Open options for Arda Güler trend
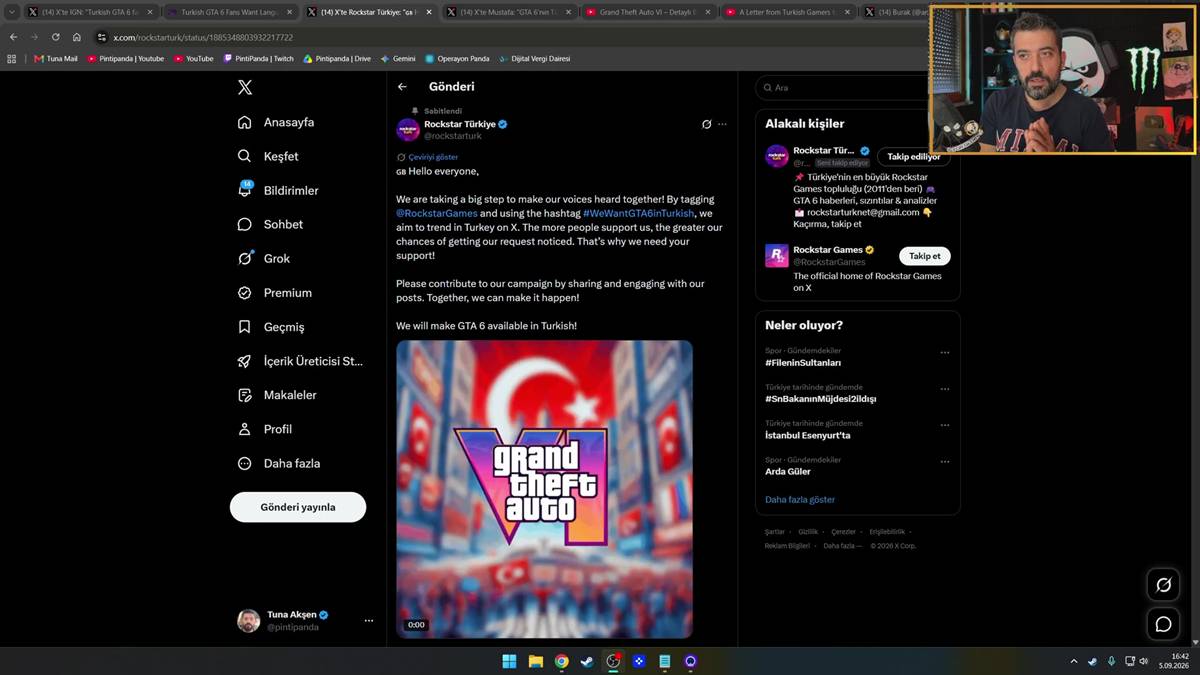 (x=945, y=461)
